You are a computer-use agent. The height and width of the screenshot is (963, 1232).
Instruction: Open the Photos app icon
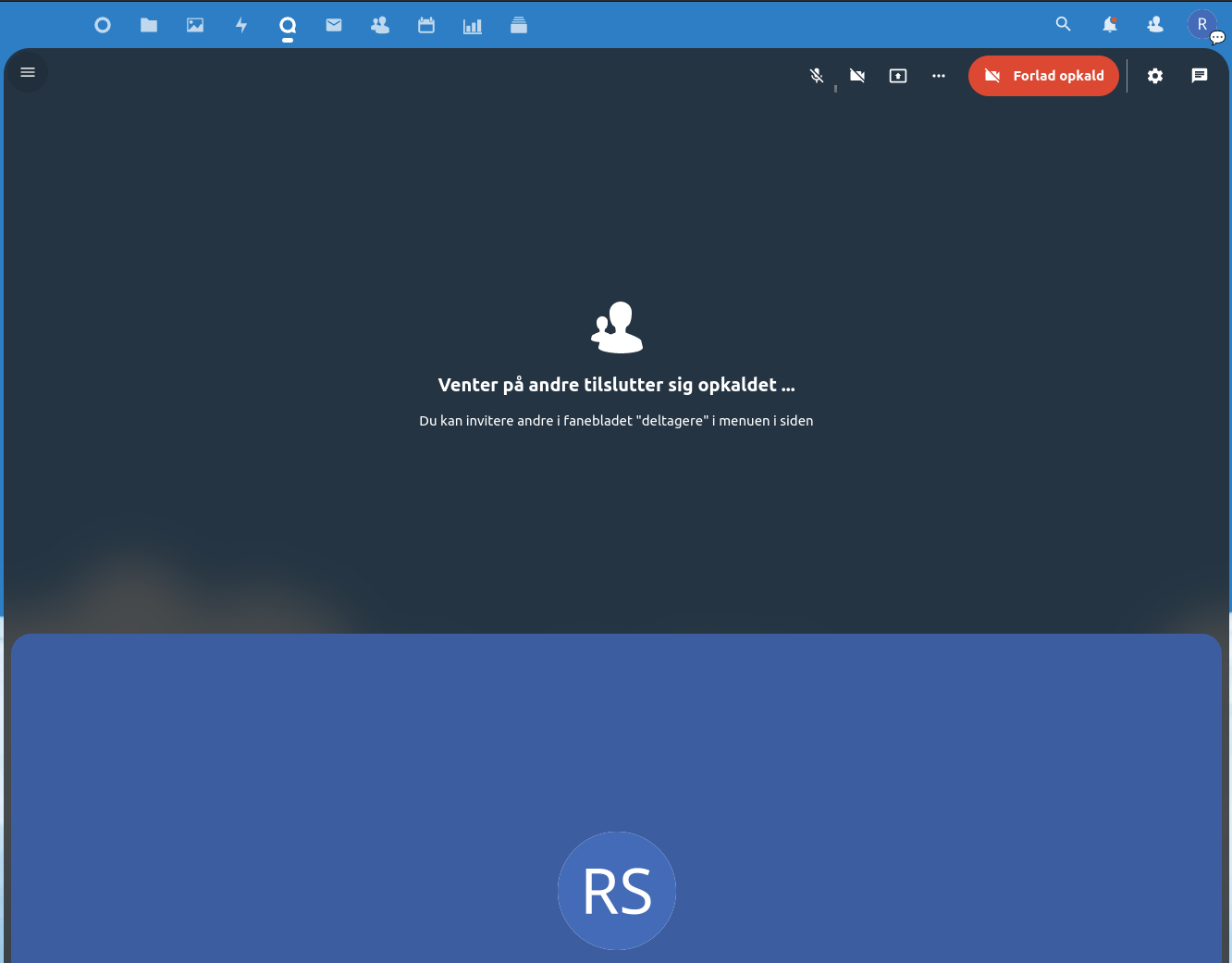point(195,25)
